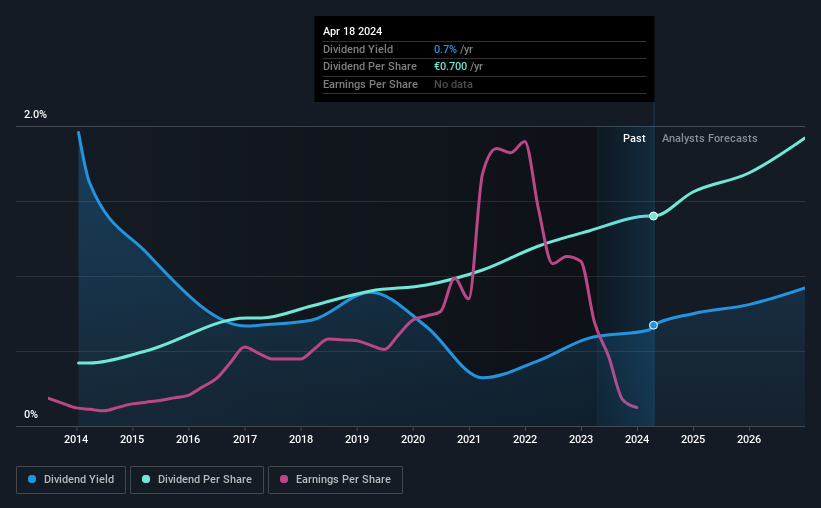Select the blue data point marker on chart

coord(653,325)
